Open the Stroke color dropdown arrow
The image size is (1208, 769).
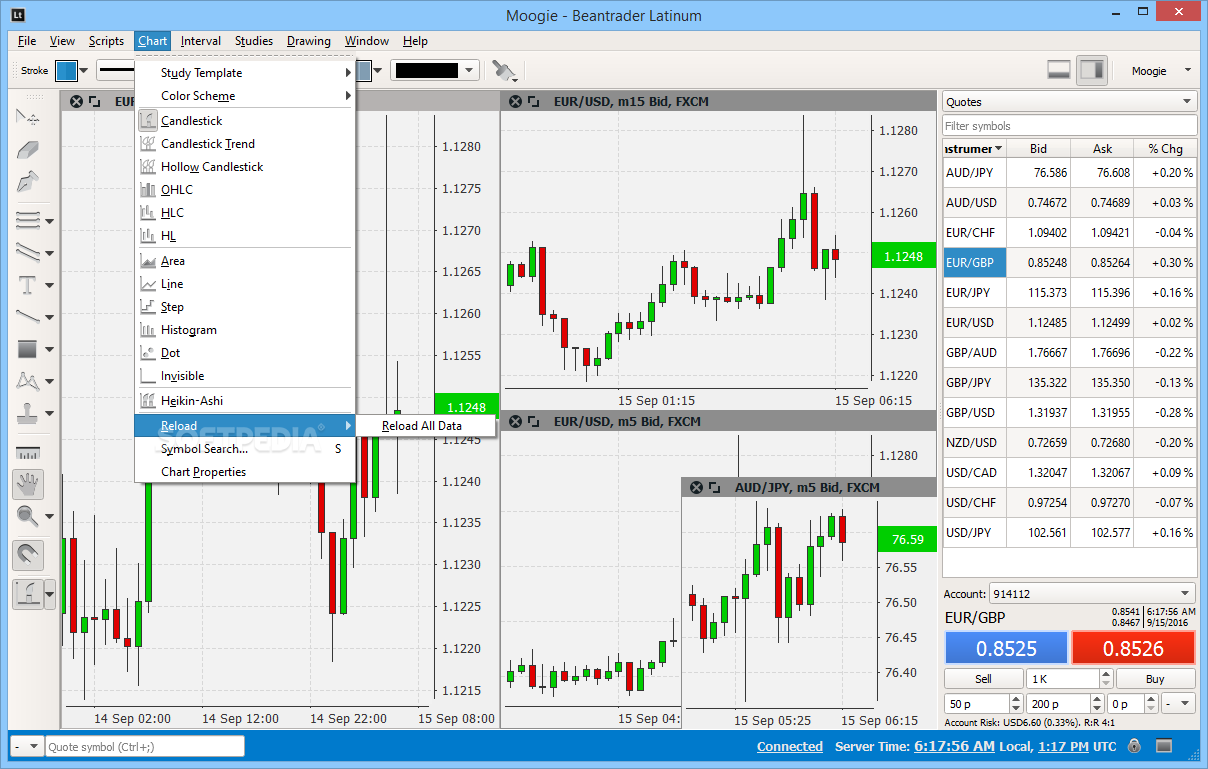84,70
